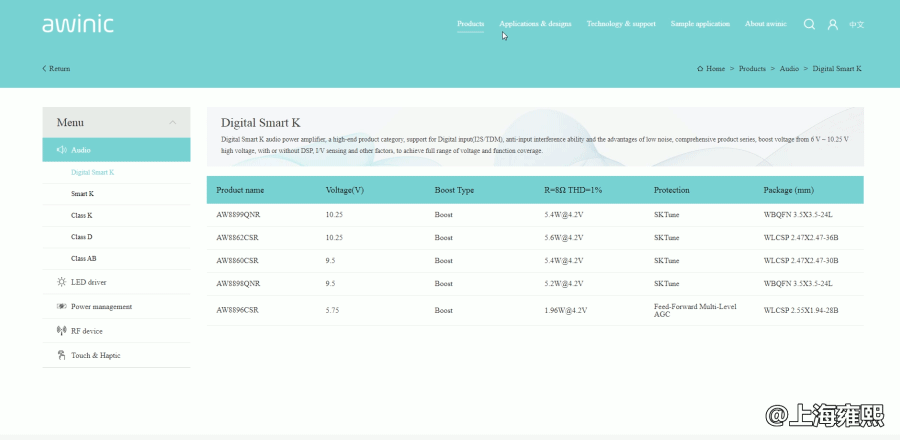Select Class AB in sidebar
The width and height of the screenshot is (900, 440).
84,259
